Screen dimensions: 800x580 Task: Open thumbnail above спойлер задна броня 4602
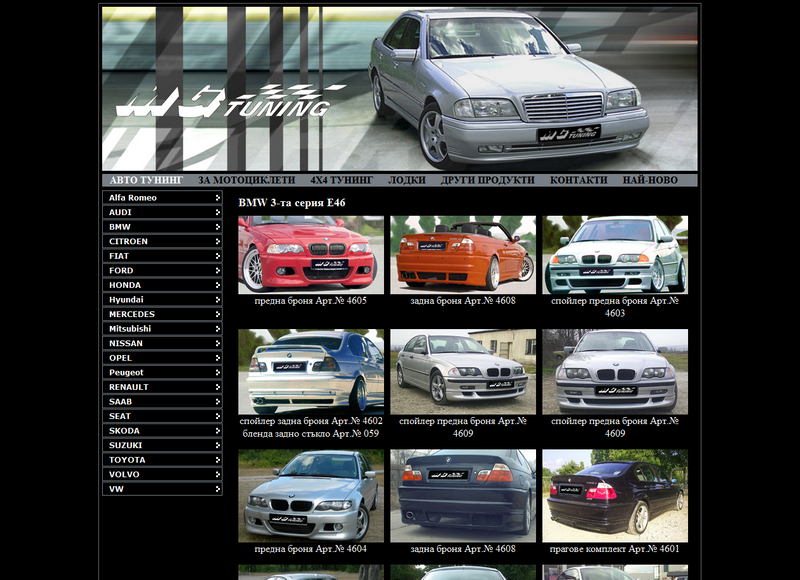point(311,372)
